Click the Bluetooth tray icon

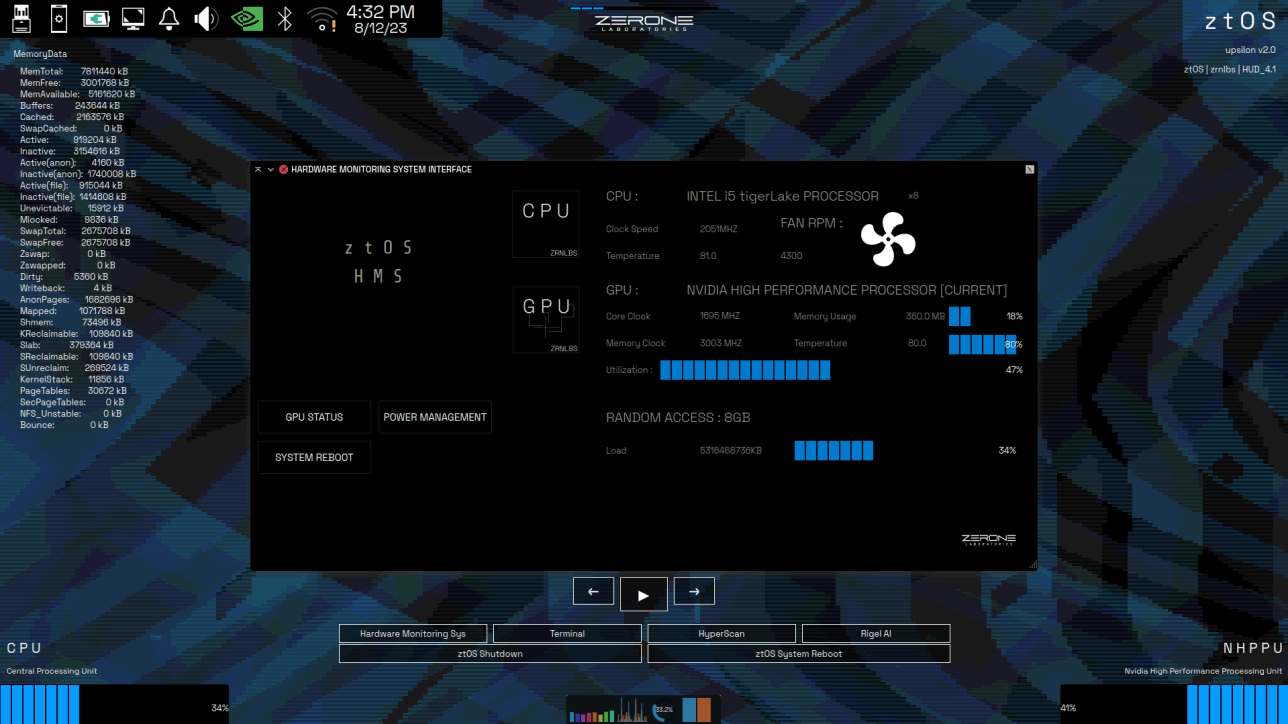coord(285,18)
